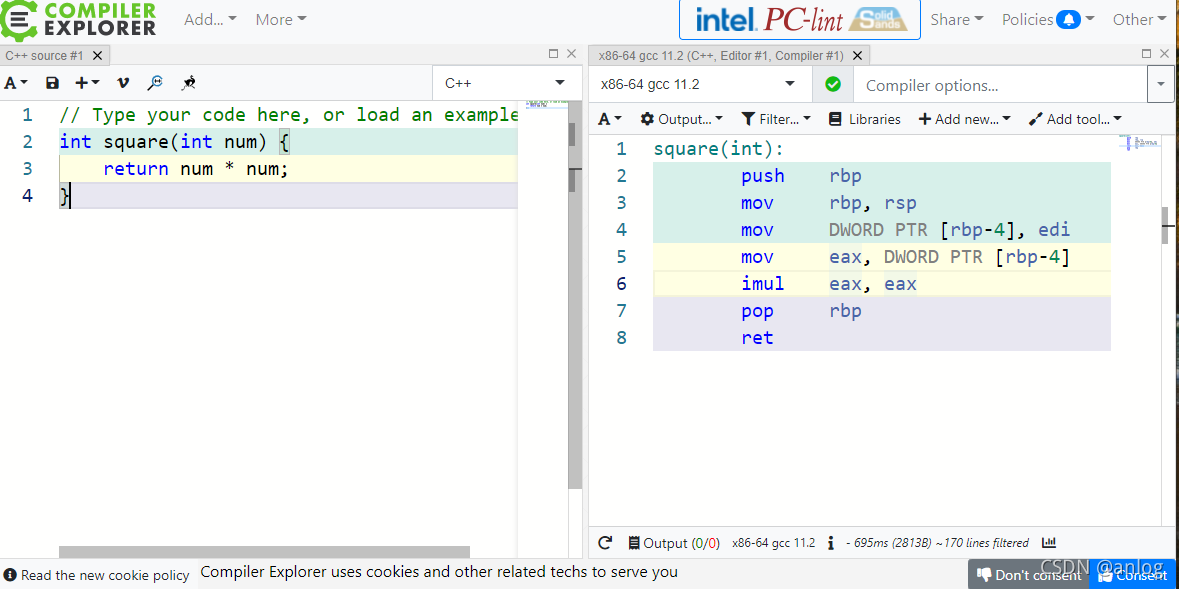Open editor font size menu
Screen dimensions: 1179x589
click(x=16, y=83)
